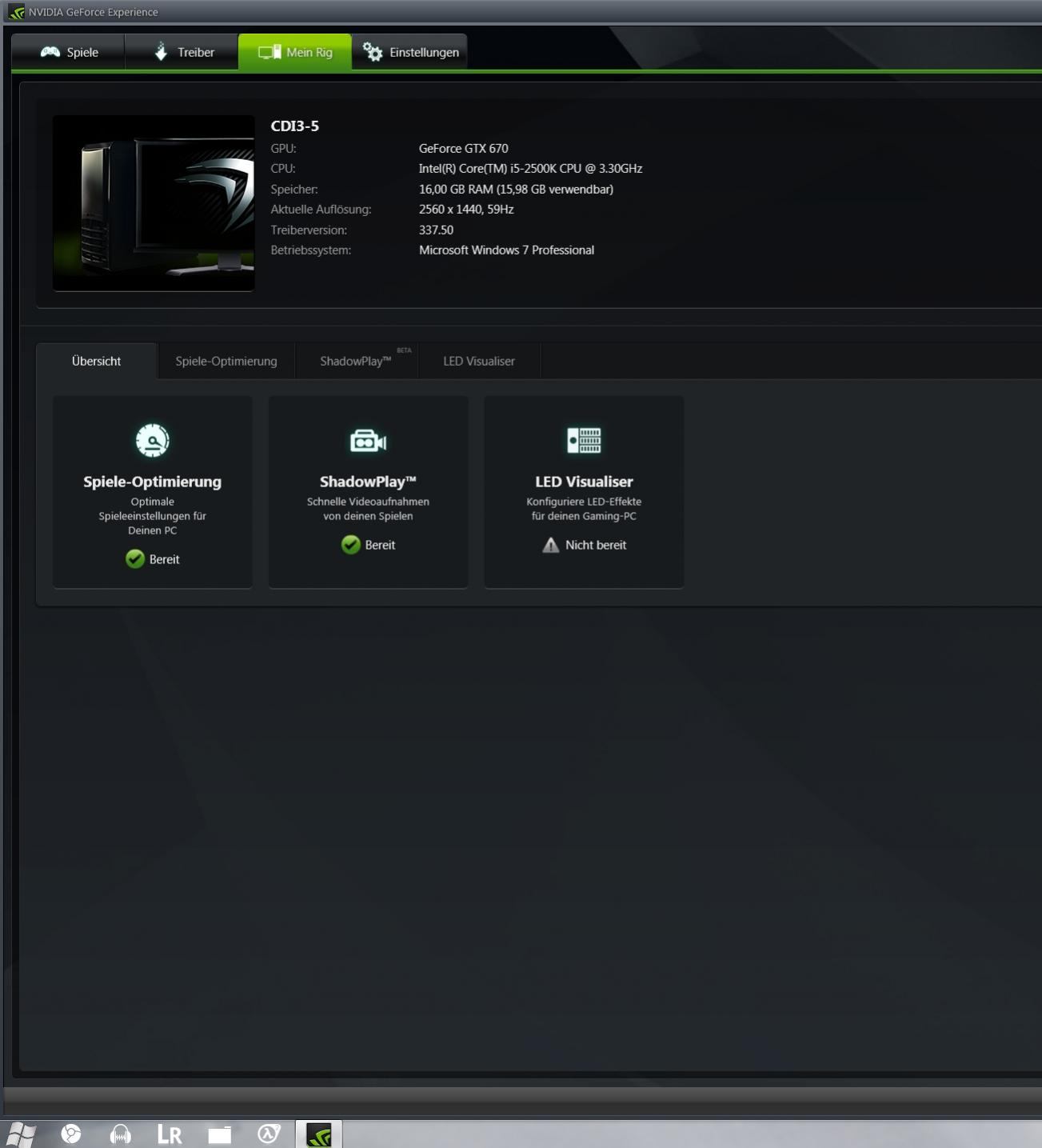Click Microsoft Windows 7 Professional text

tap(506, 250)
